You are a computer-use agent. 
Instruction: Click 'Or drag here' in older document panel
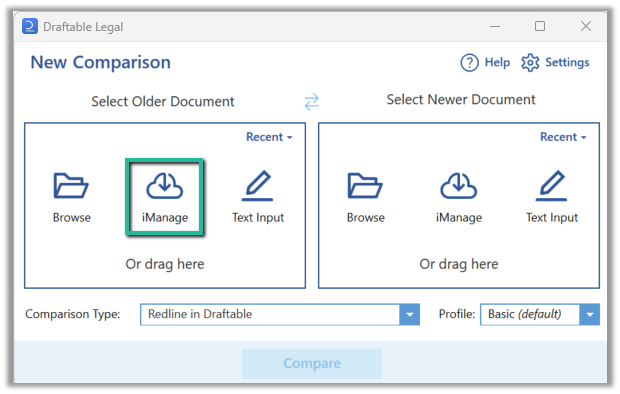(165, 264)
